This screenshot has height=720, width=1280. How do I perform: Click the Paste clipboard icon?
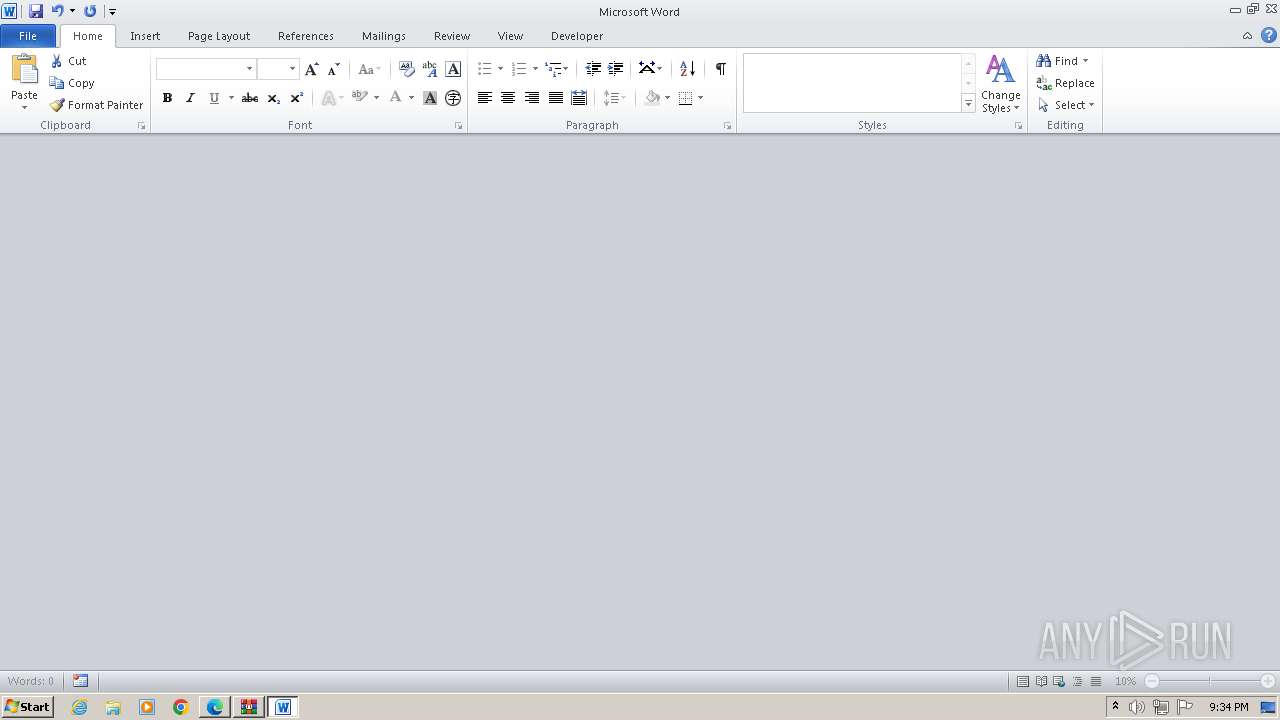click(x=24, y=70)
